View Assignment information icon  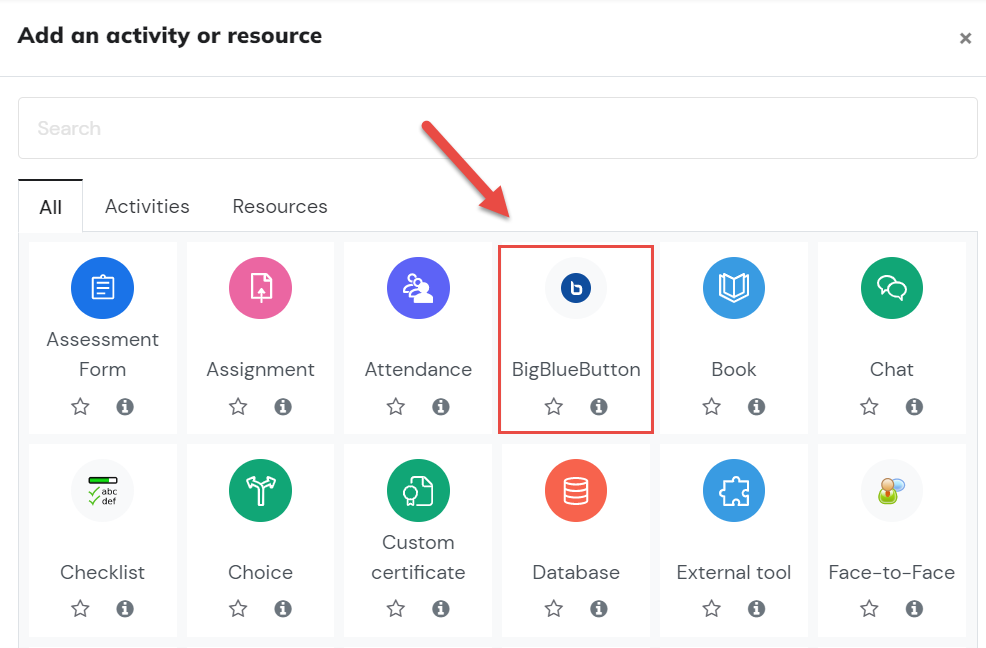(x=283, y=406)
